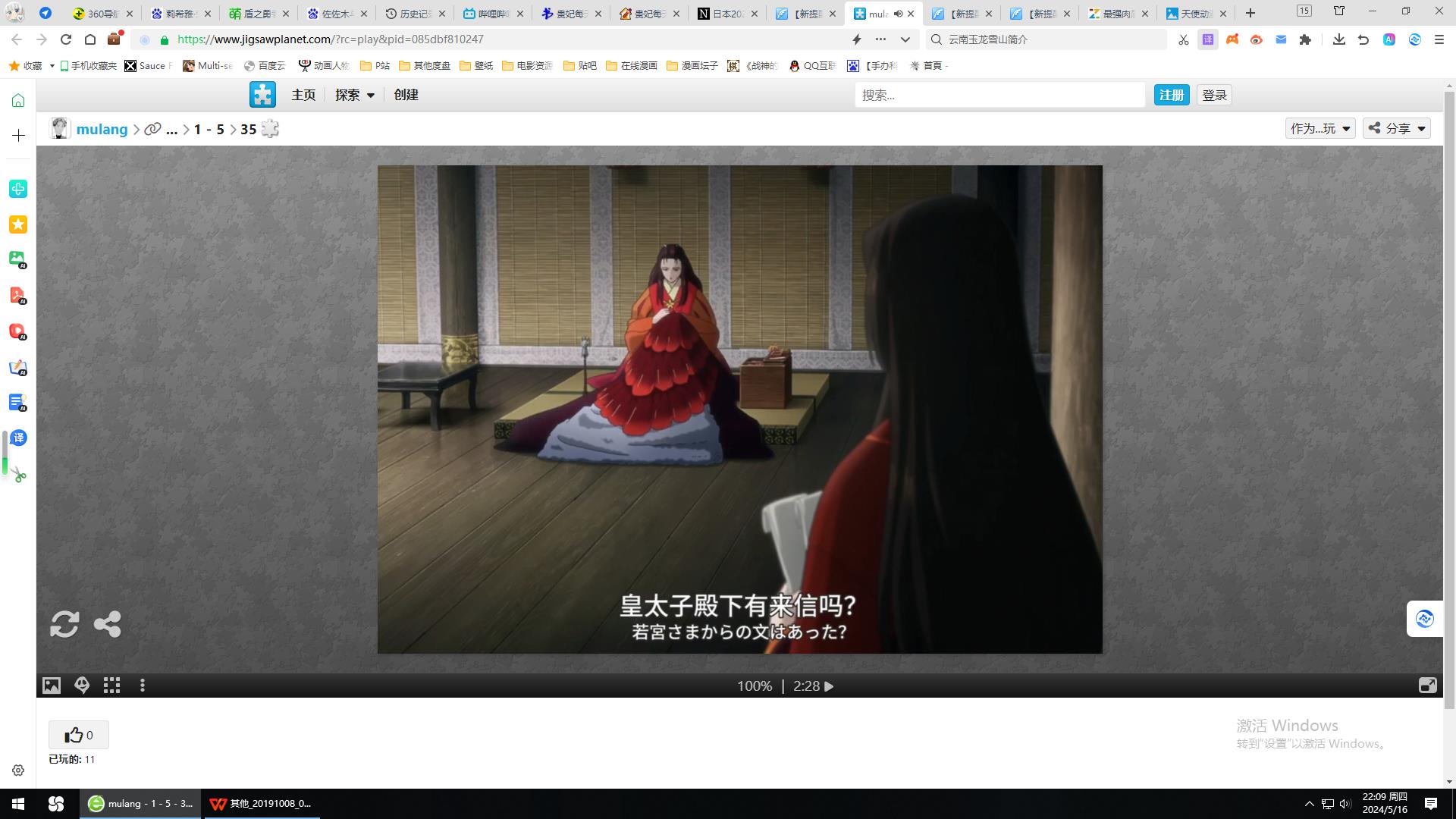
Task: Open the mulang user profile link
Action: [102, 129]
